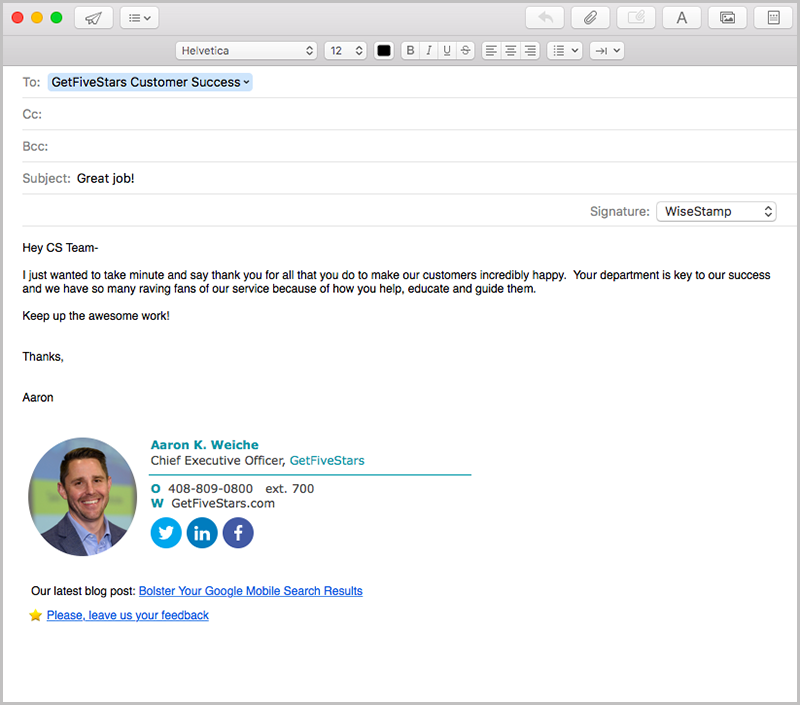Align text left
Screen dimensions: 800x705
click(x=491, y=51)
